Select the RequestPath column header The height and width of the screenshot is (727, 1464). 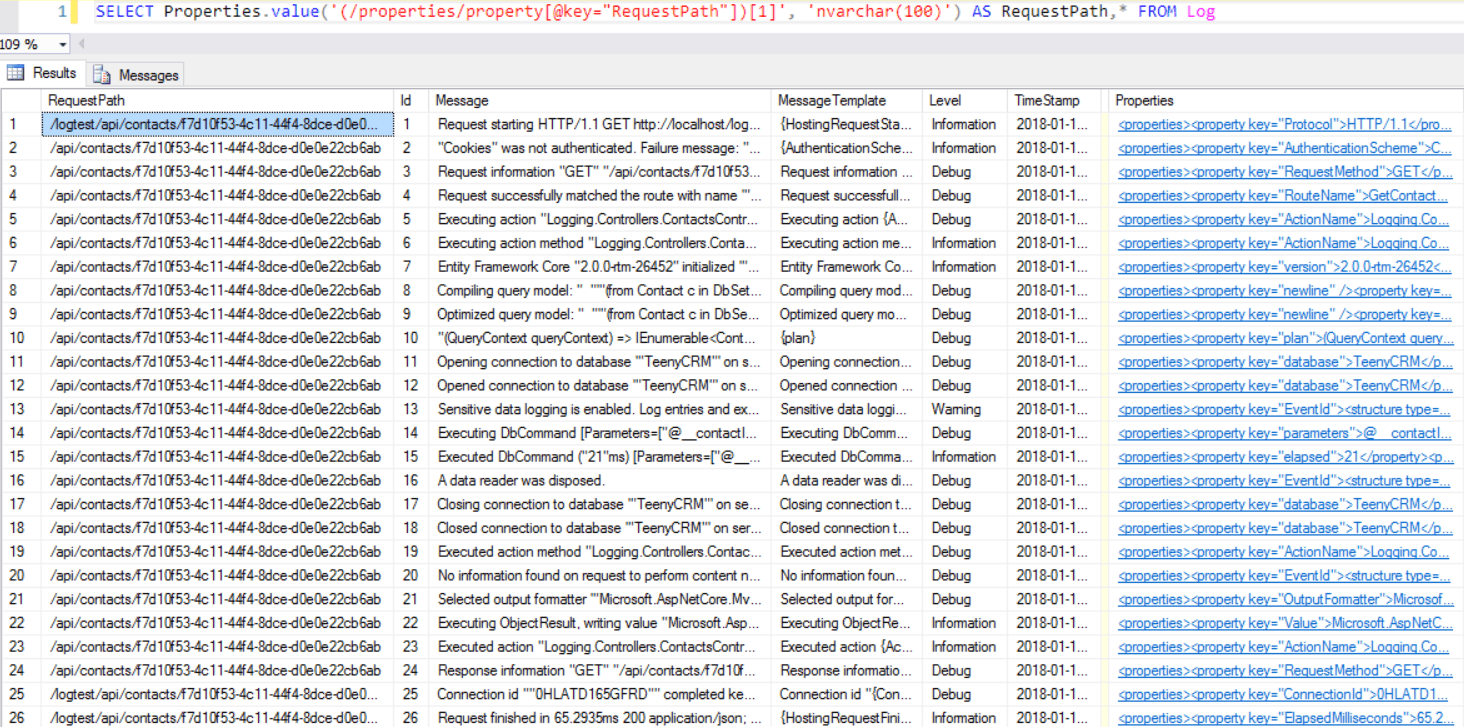coord(219,100)
